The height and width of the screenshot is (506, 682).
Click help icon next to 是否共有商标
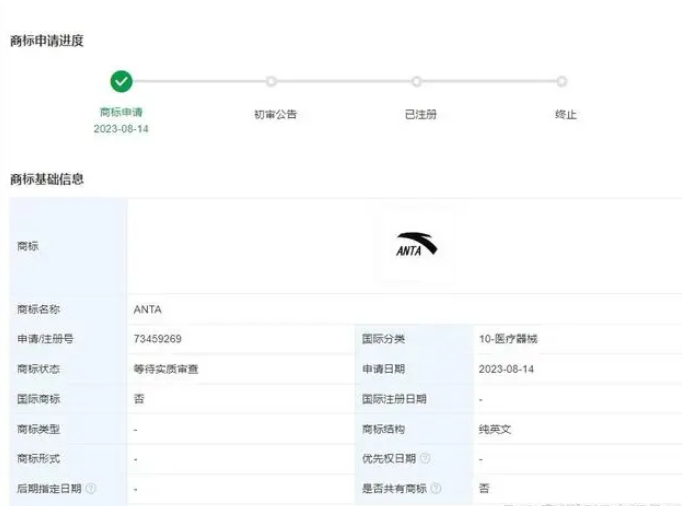(436, 489)
